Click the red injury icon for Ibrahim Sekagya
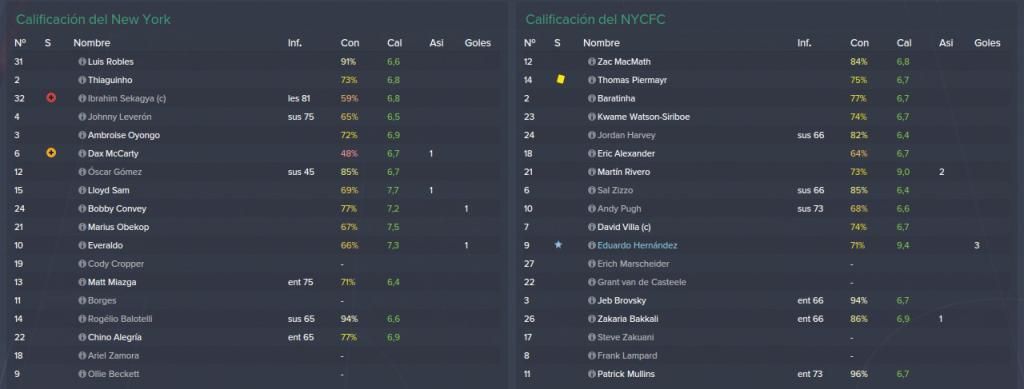Screen dimensions: 1024x389 51,98
